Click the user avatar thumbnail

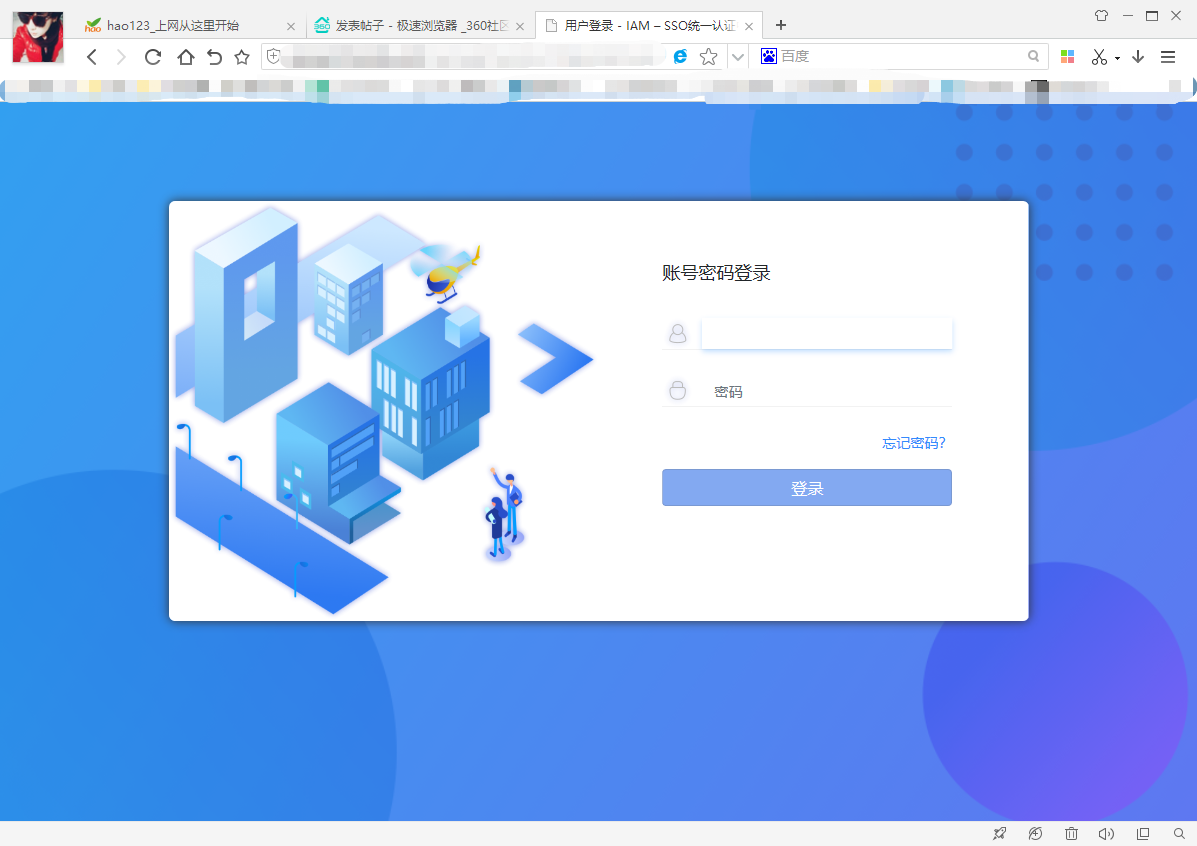[38, 37]
